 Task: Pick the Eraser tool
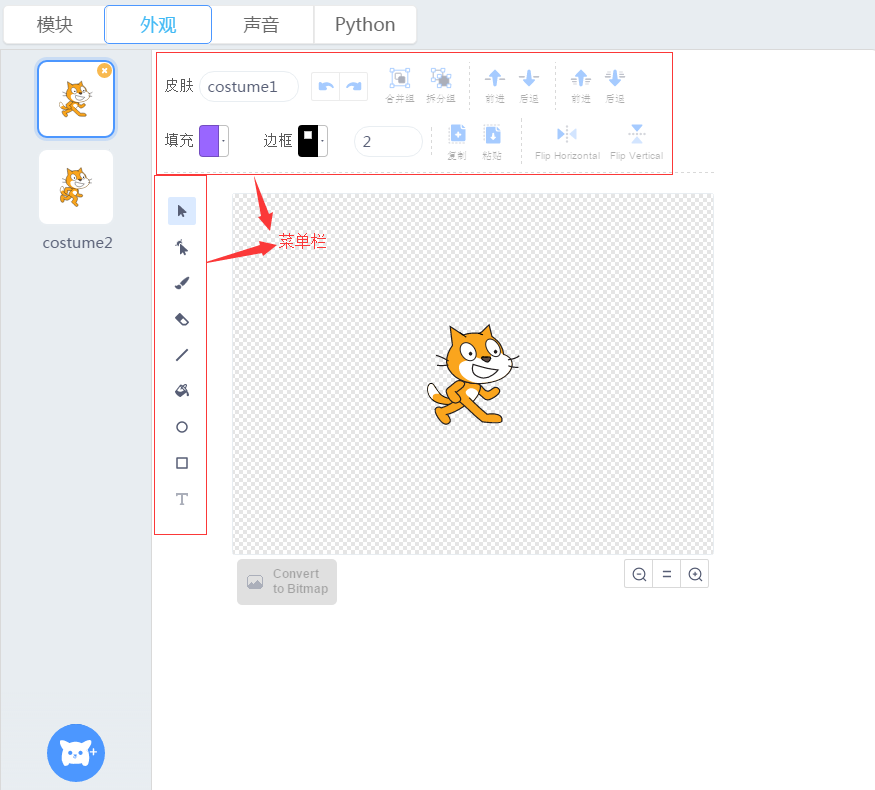tap(182, 319)
